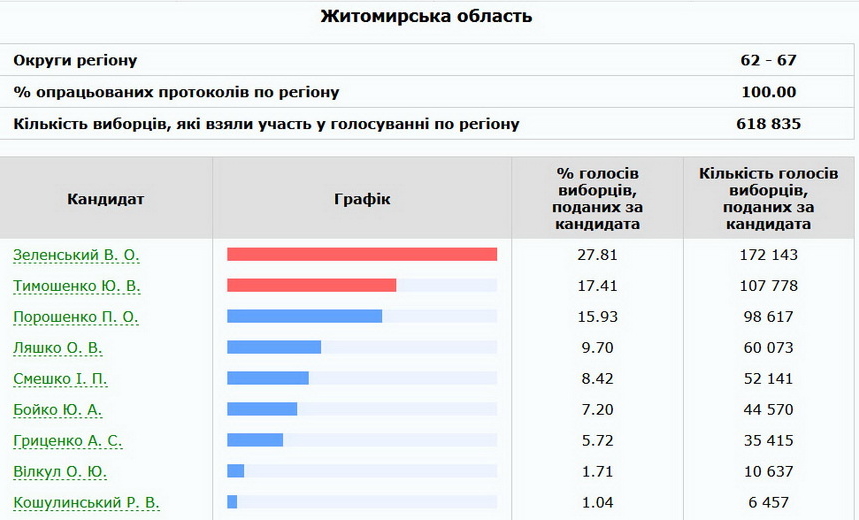Click the percent of votes column header
The image size is (859, 520).
click(597, 199)
